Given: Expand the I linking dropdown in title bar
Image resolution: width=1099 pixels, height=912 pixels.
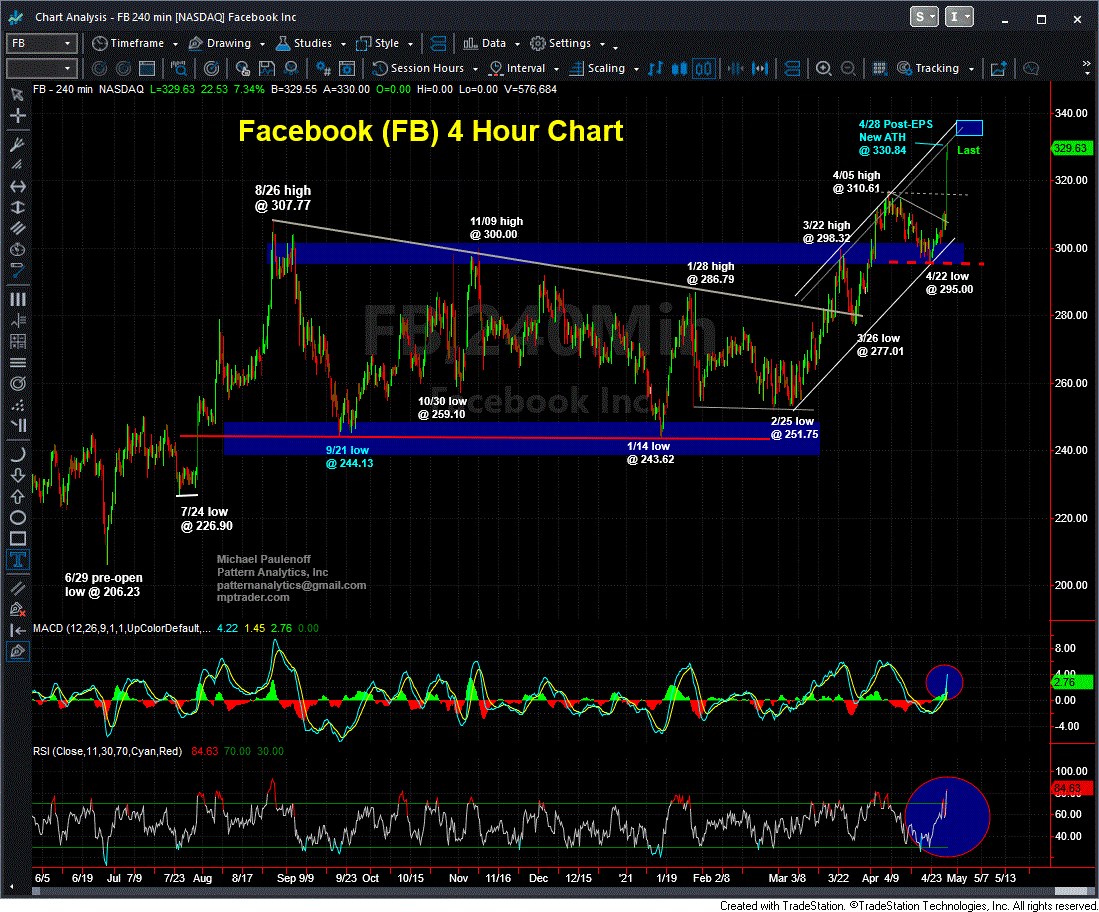Looking at the screenshot, I should pos(960,17).
